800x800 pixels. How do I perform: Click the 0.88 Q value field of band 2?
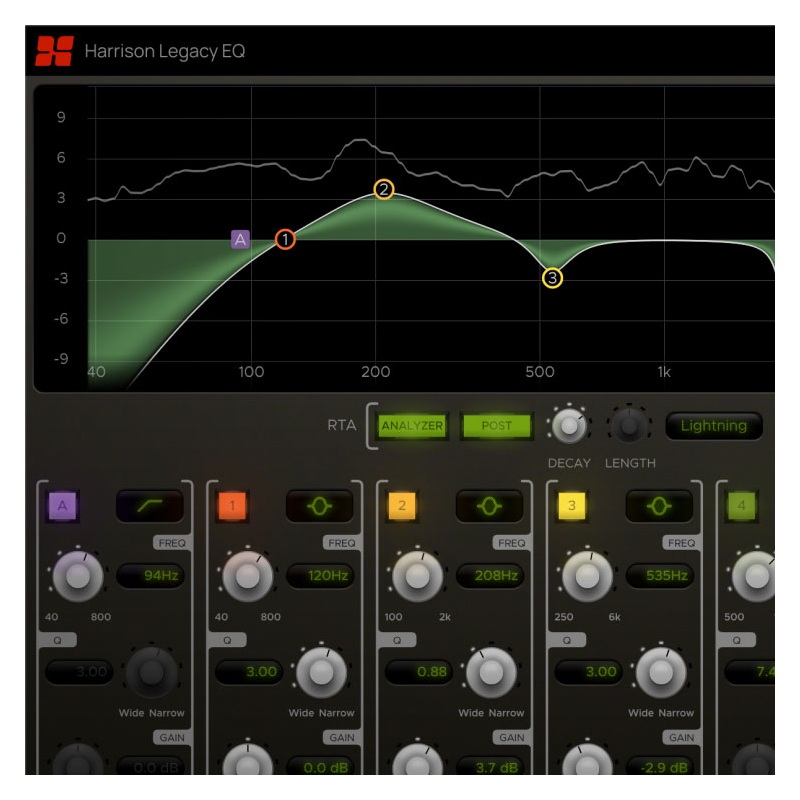coord(419,671)
